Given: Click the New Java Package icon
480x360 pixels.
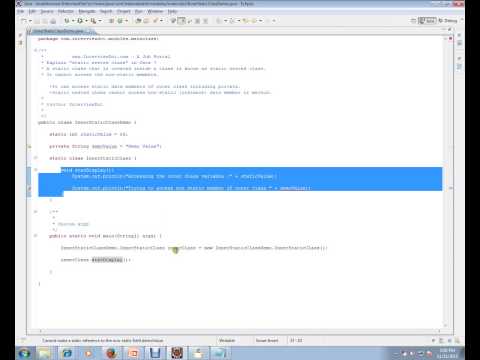Looking at the screenshot, I should click(x=111, y=21).
